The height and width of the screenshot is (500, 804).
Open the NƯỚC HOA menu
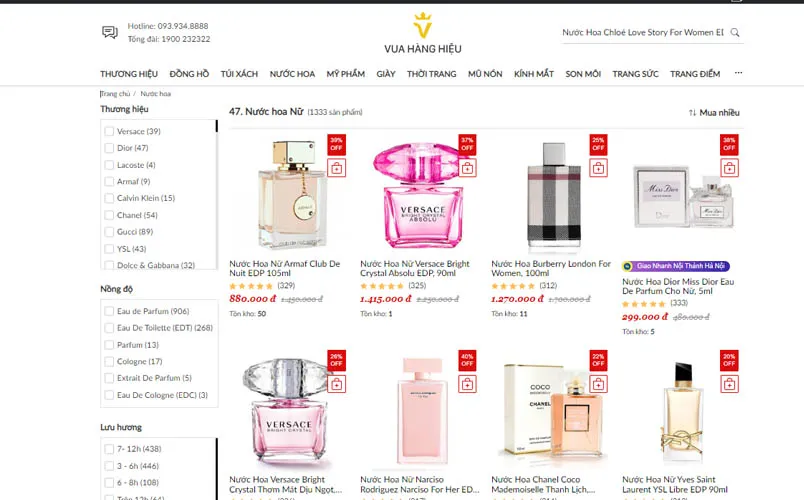(292, 74)
